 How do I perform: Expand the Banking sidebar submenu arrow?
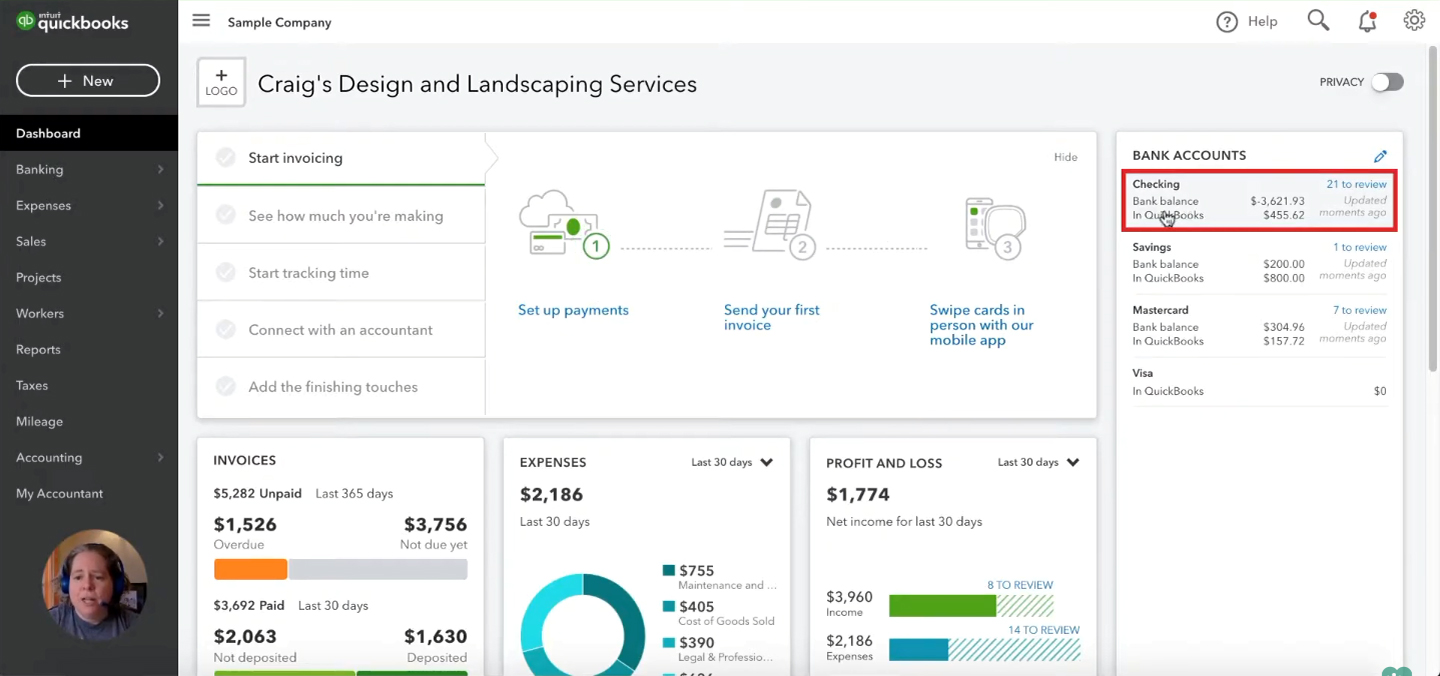160,170
